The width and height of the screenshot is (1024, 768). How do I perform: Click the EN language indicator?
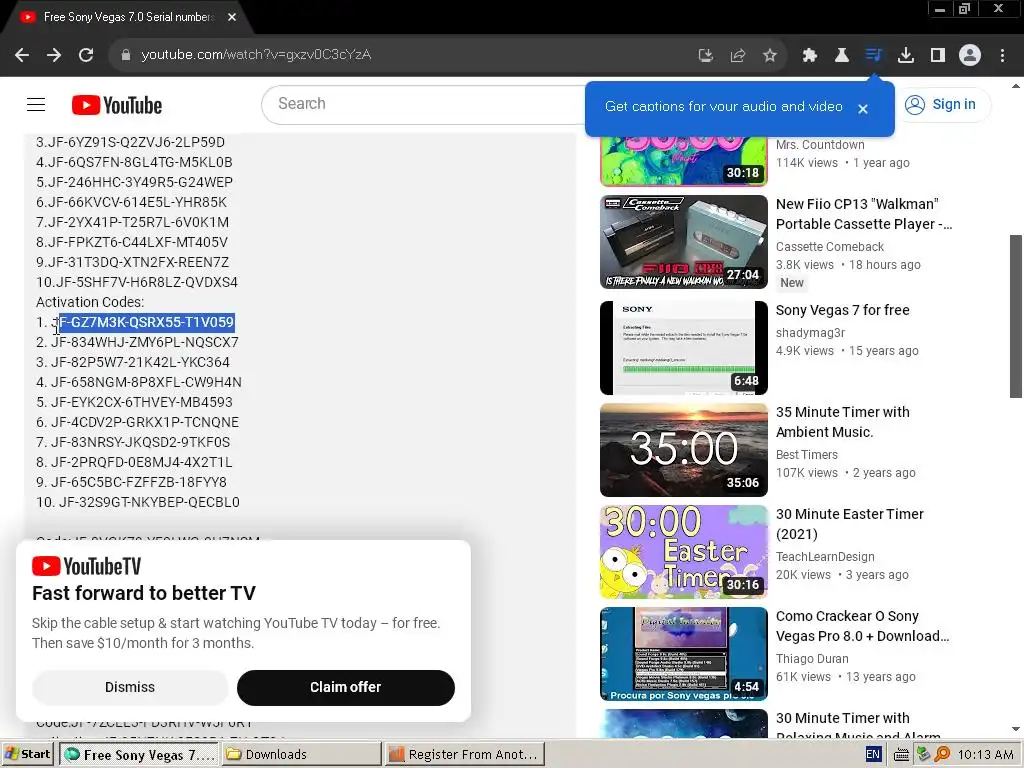click(x=872, y=754)
